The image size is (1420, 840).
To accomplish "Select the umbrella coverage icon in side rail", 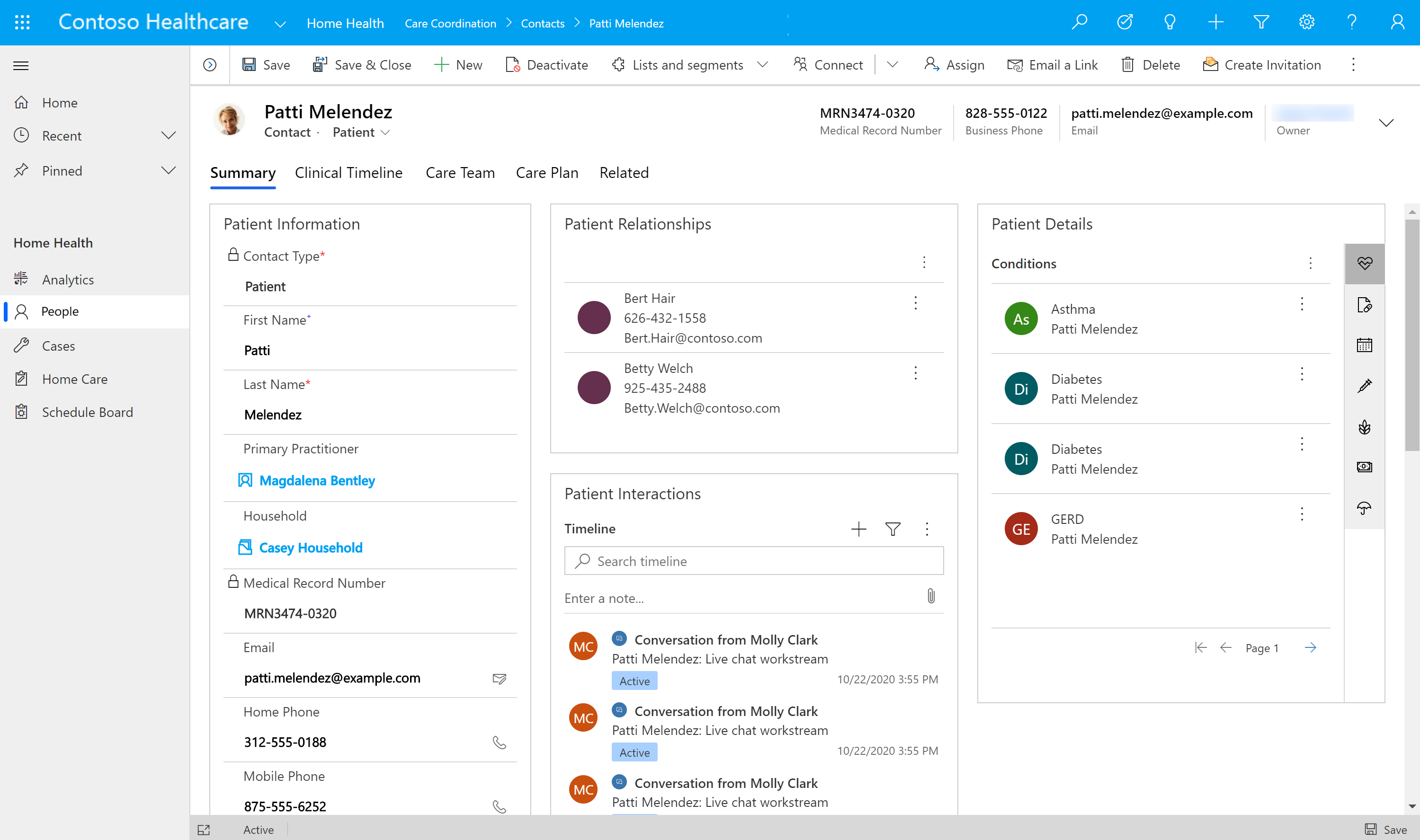I will coord(1365,508).
